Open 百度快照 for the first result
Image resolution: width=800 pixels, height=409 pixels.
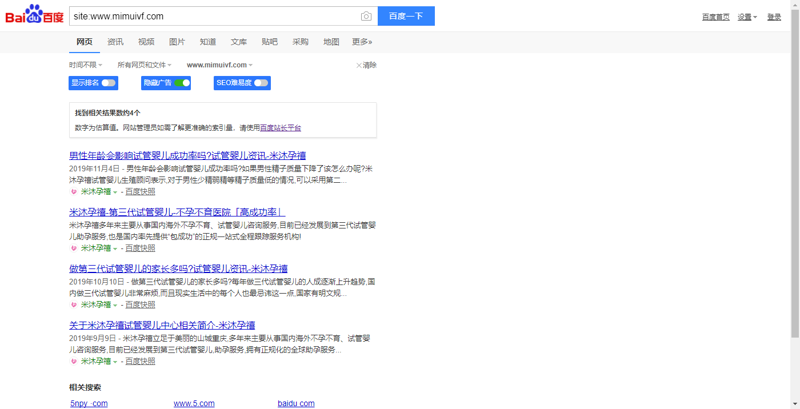(x=140, y=191)
